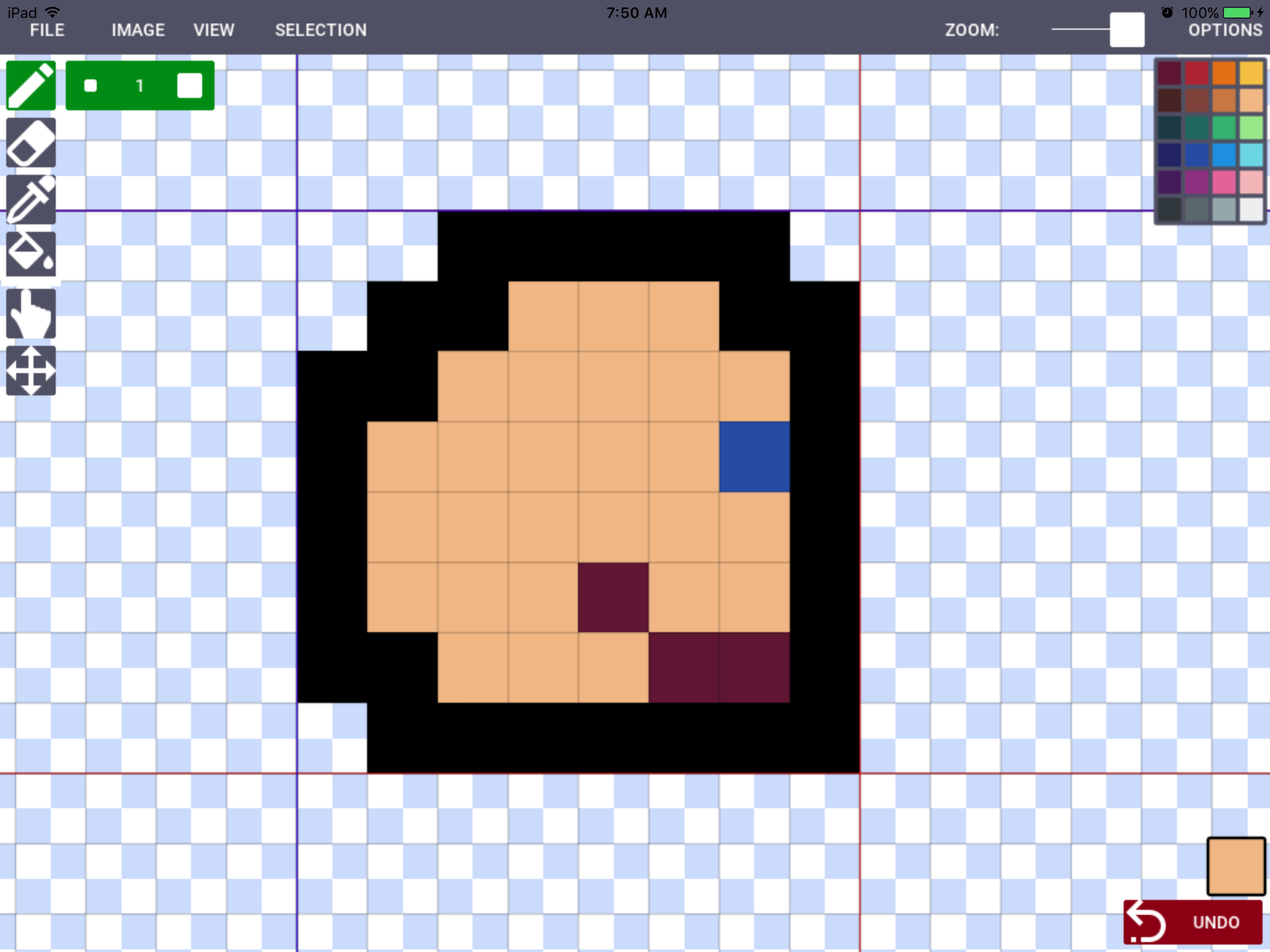1270x952 pixels.
Task: Pick reddish brown from the palette
Action: coord(1197,100)
